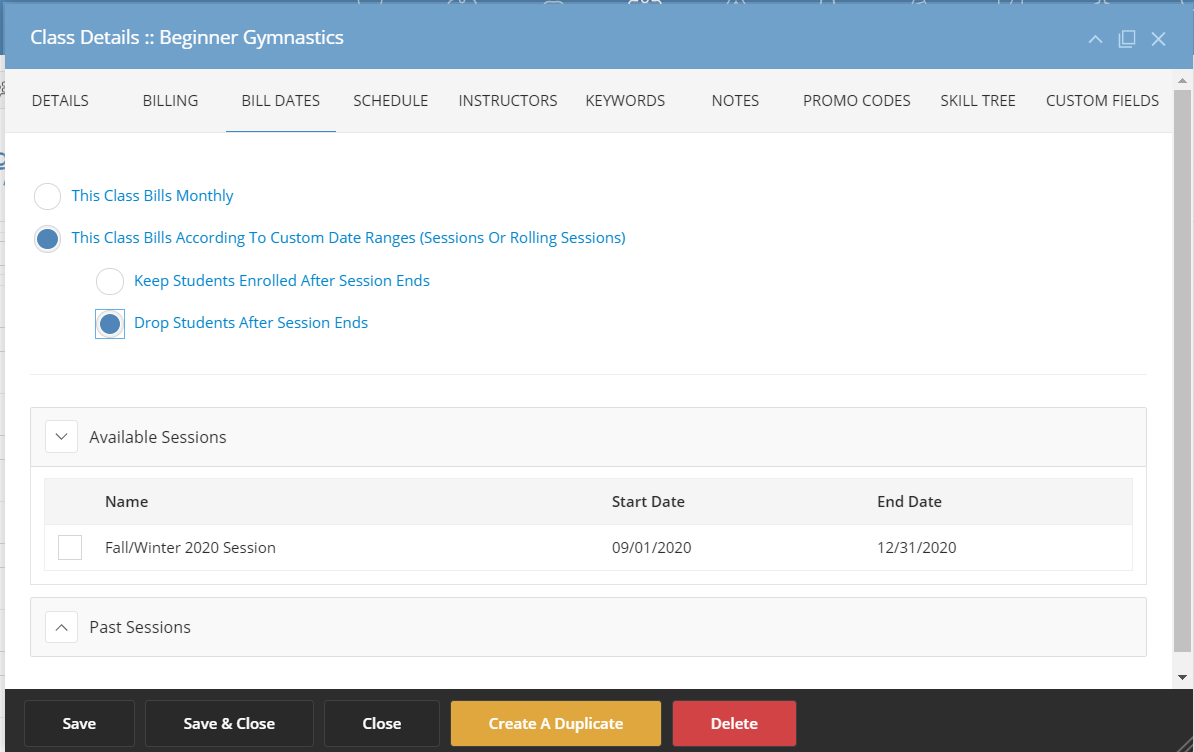Screen dimensions: 1194x752
Task: Switch to the CUSTOM FIELDS tab
Action: [x=1103, y=100]
